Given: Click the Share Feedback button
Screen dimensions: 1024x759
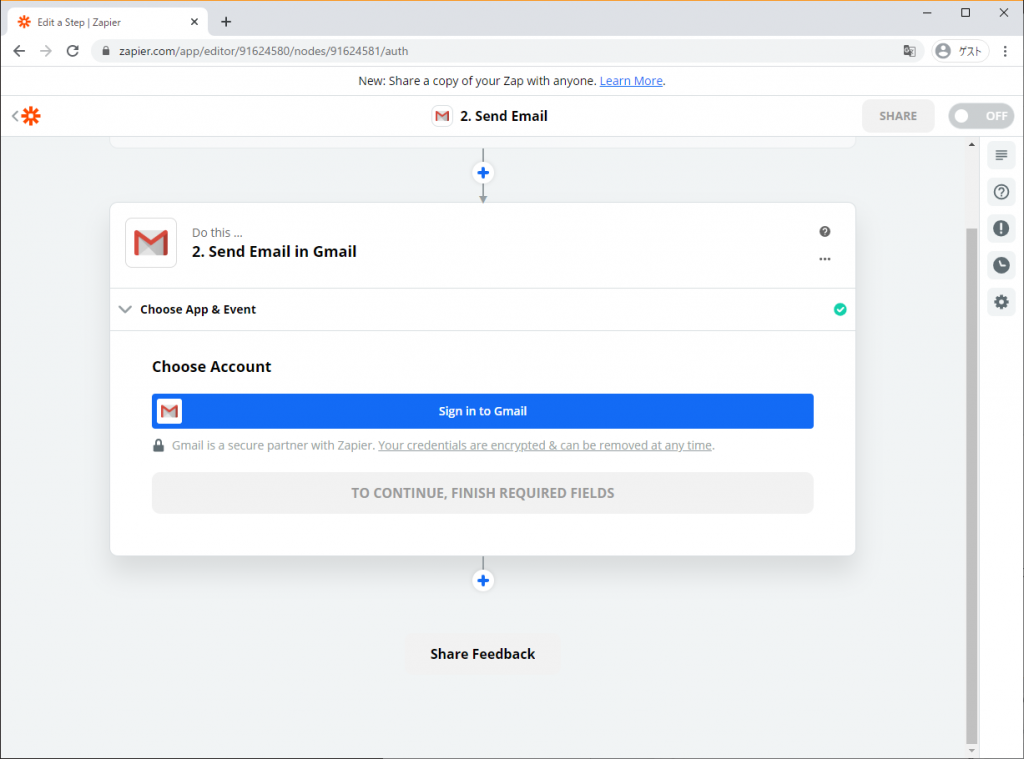Looking at the screenshot, I should pos(483,654).
